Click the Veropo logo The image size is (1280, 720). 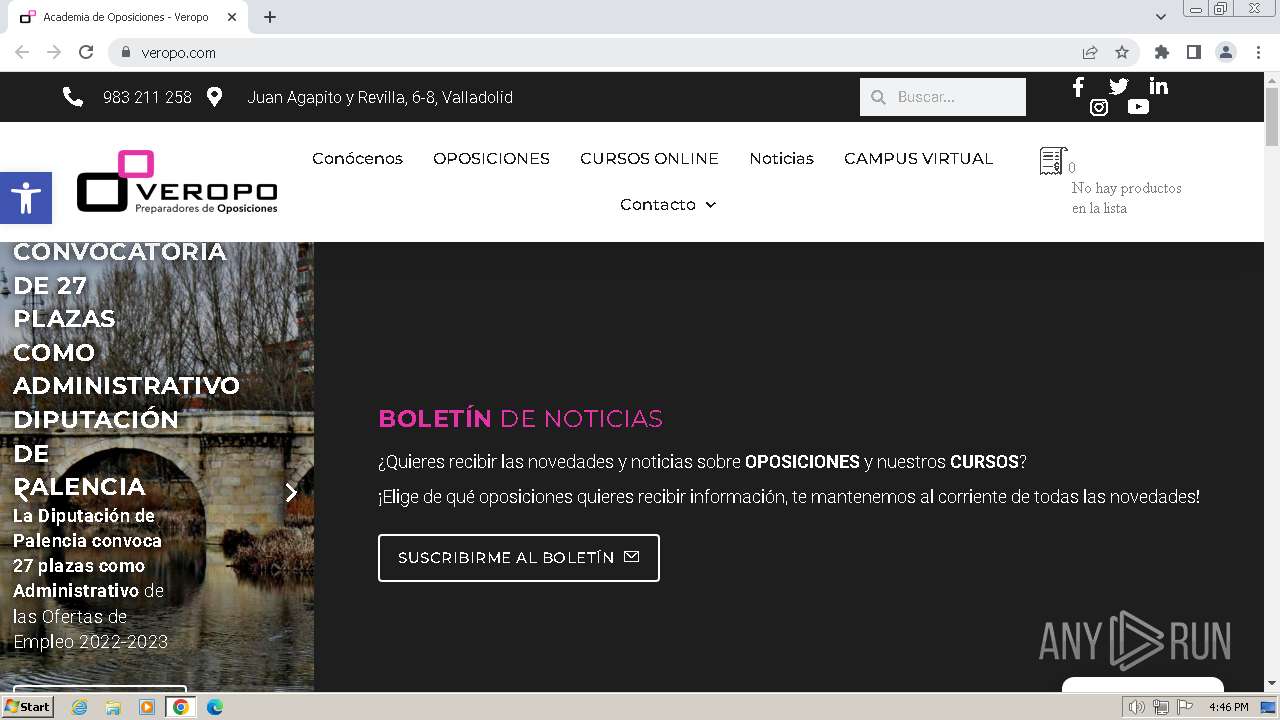coord(177,181)
